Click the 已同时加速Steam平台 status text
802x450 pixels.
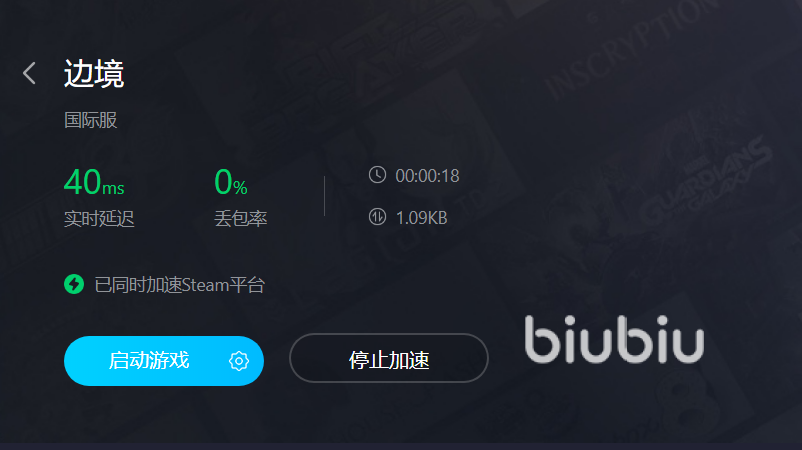coord(180,285)
